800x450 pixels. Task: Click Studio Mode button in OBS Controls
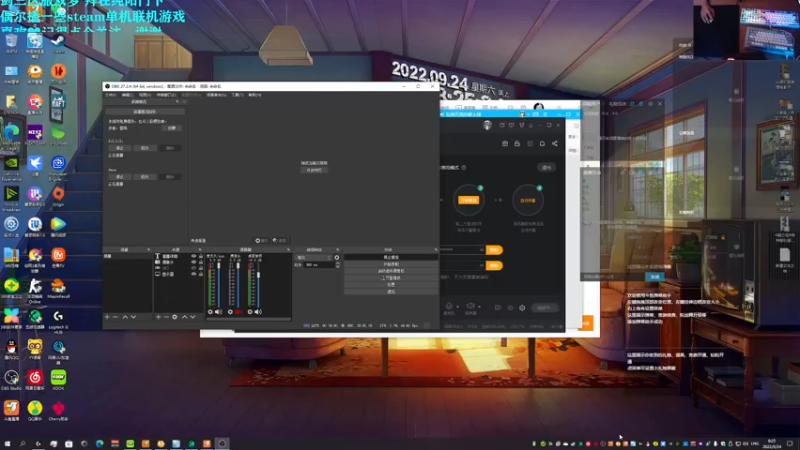[x=391, y=278]
